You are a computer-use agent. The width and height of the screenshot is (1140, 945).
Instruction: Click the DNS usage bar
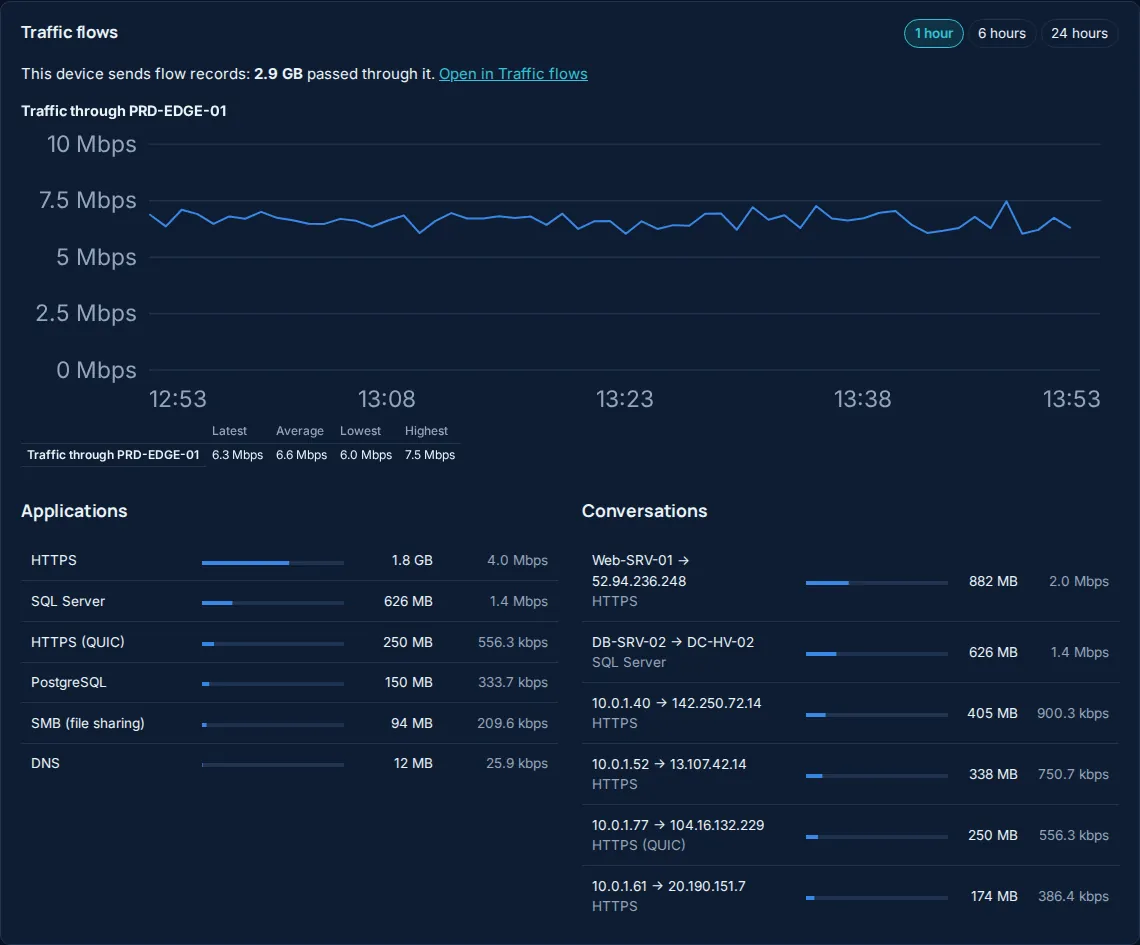[x=273, y=765]
